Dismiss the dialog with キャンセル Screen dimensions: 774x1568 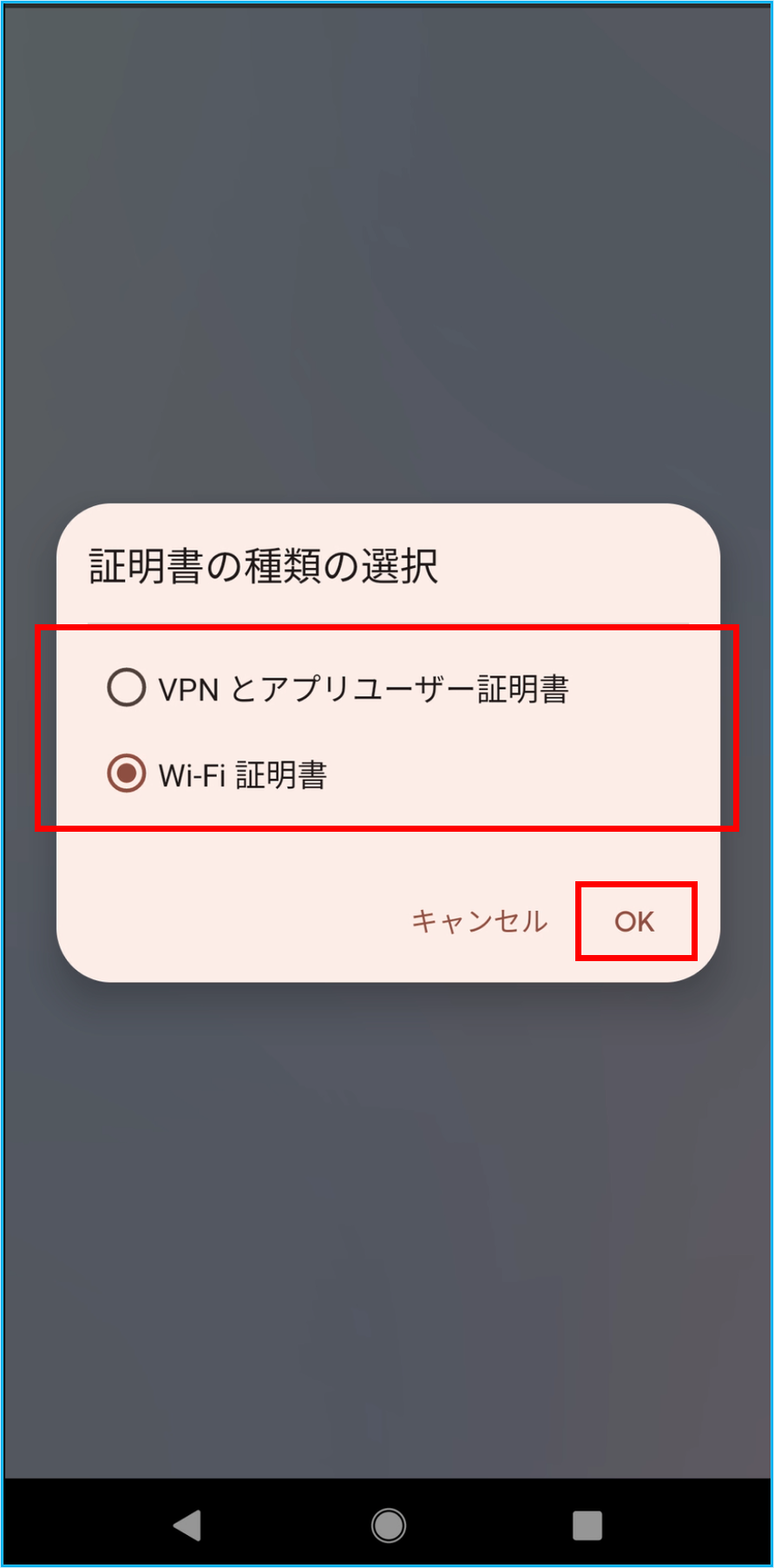point(479,921)
